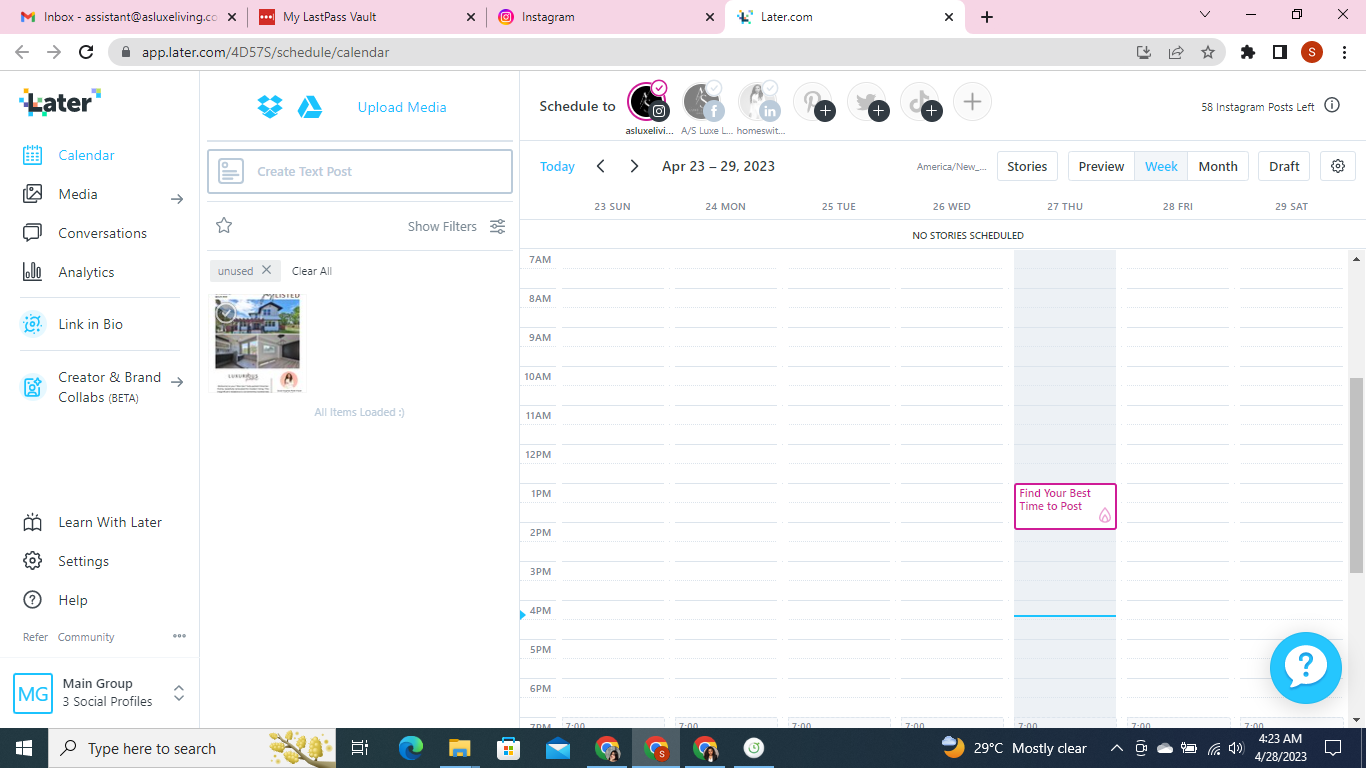Screen dimensions: 1366x768
Task: Add a TikTok profile
Action: tap(920, 102)
